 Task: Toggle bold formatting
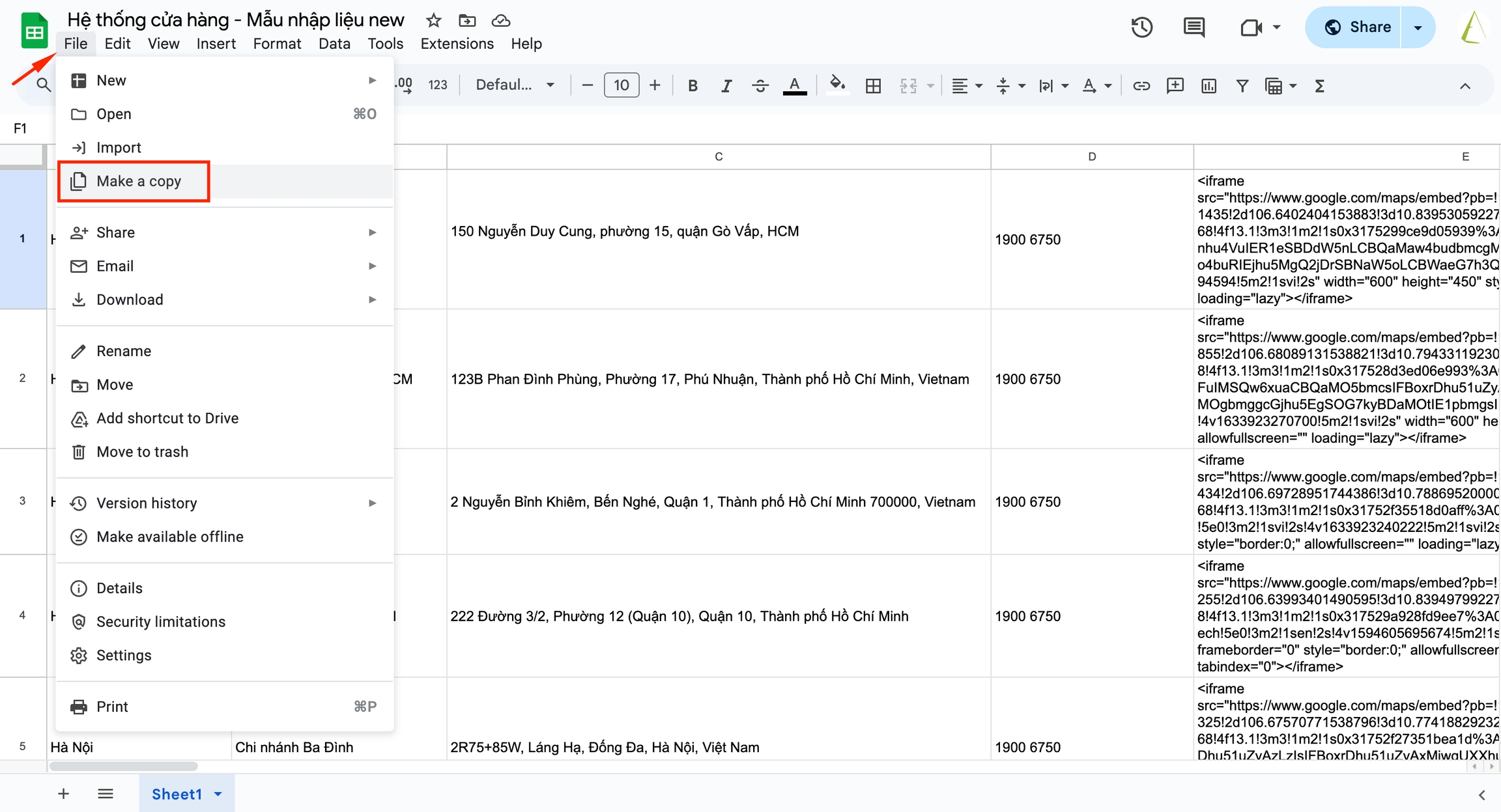tap(693, 85)
